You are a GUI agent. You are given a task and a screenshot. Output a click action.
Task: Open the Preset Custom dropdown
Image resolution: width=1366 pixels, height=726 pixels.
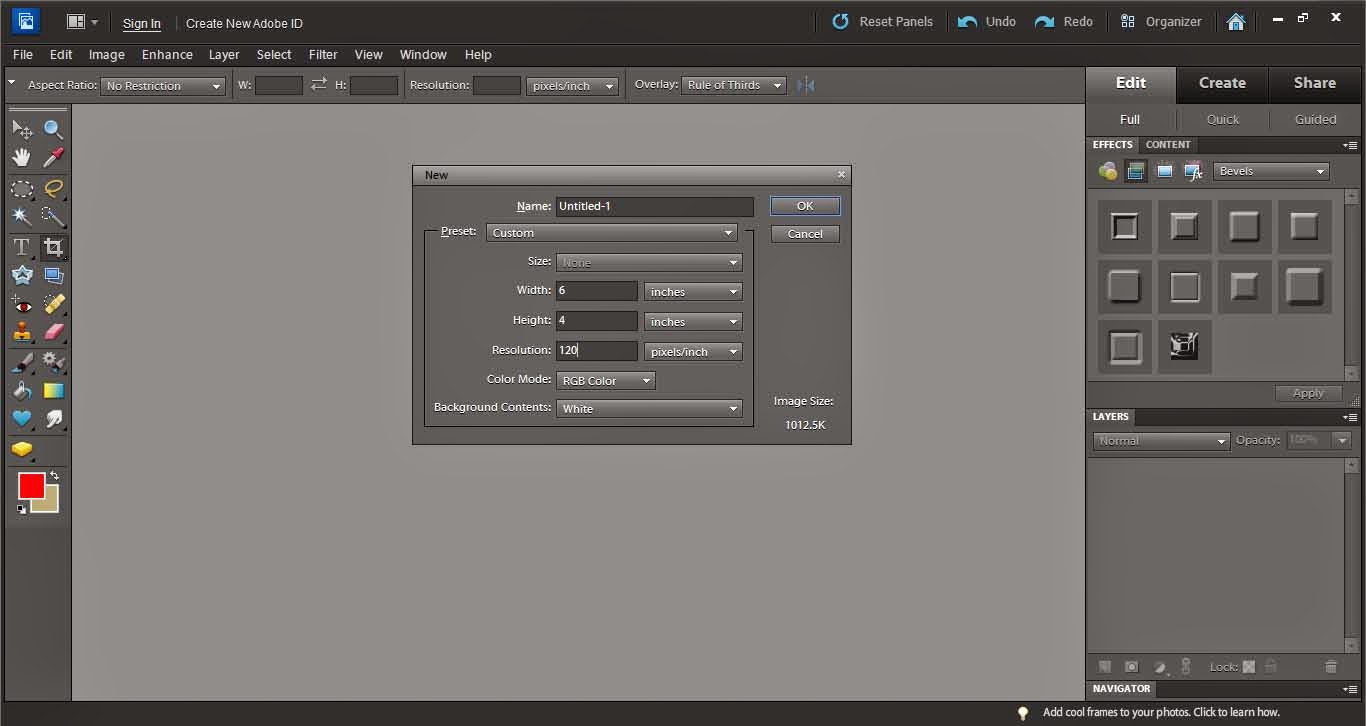(612, 233)
